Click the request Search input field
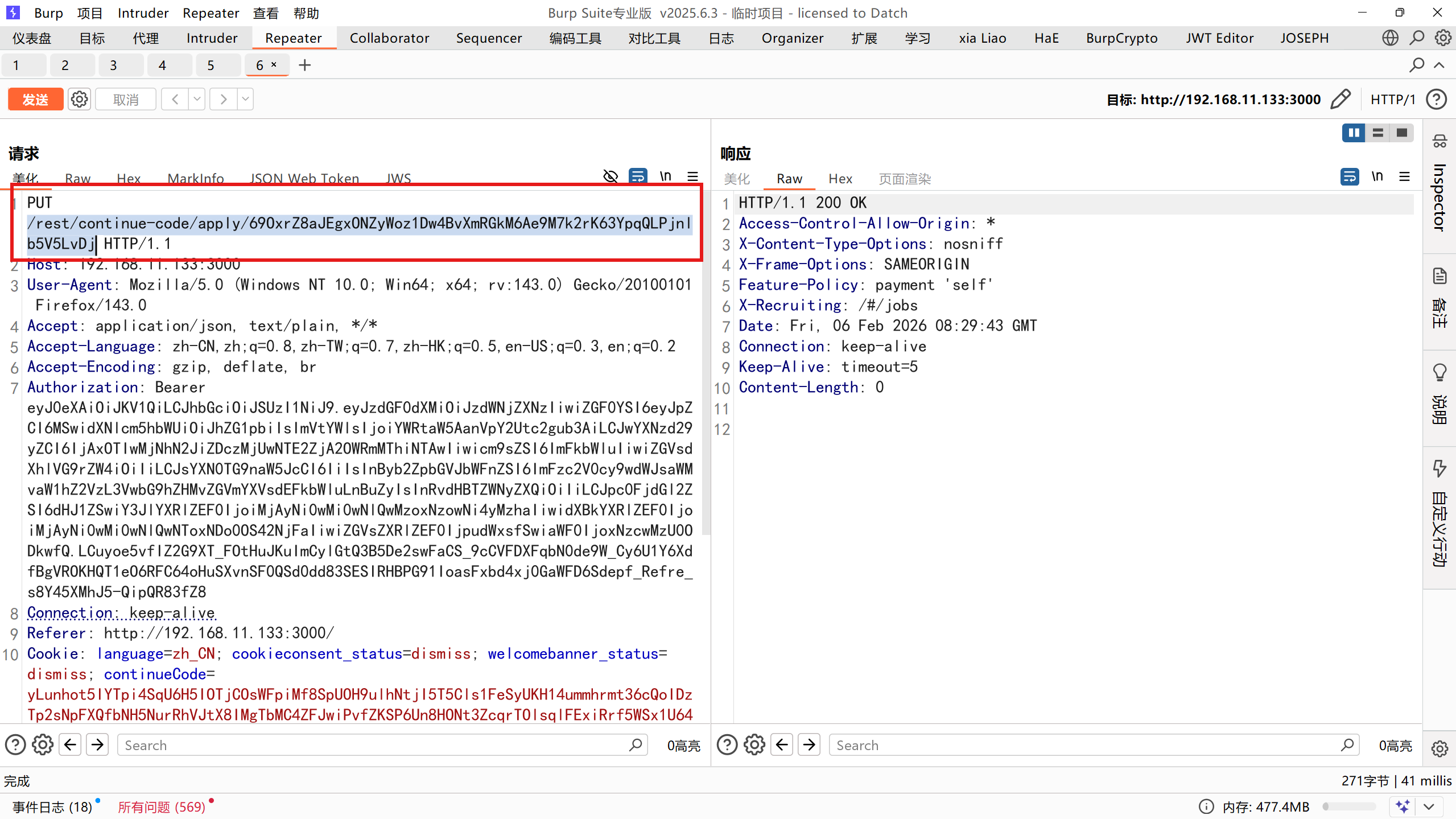Viewport: 1456px width, 819px height. 376,745
